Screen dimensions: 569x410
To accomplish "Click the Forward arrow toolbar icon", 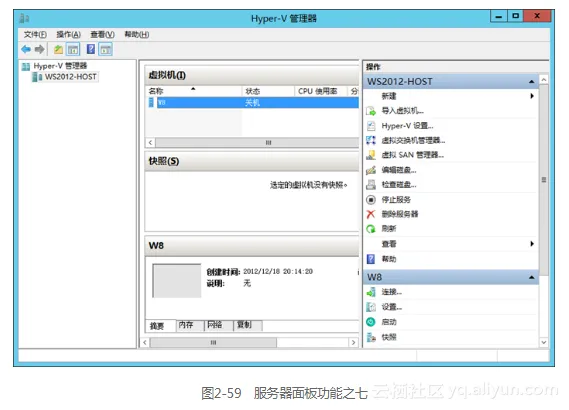I will pyautogui.click(x=40, y=49).
